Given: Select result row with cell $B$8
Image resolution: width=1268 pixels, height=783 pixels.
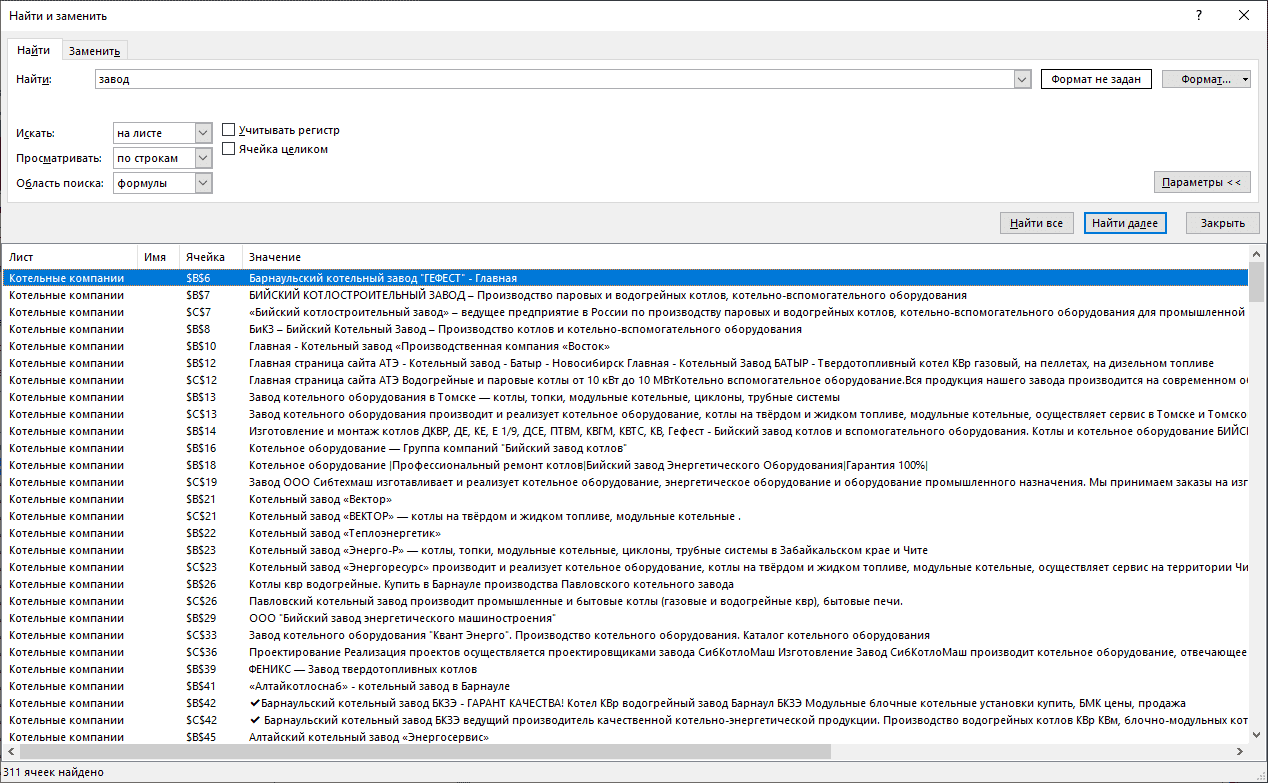Looking at the screenshot, I should (625, 329).
